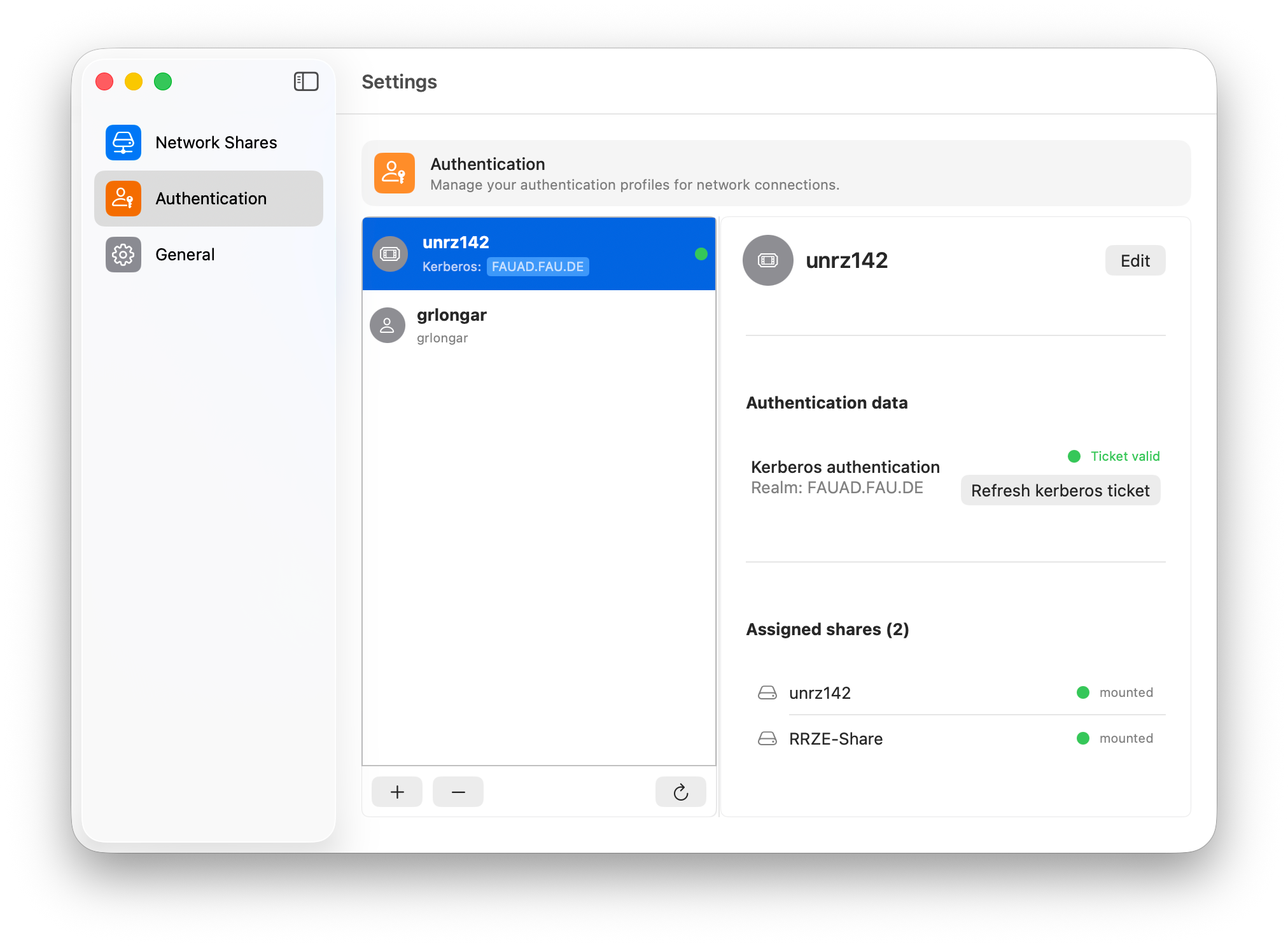Select the grlongar profile entry
The height and width of the screenshot is (947, 1288).
[x=538, y=325]
